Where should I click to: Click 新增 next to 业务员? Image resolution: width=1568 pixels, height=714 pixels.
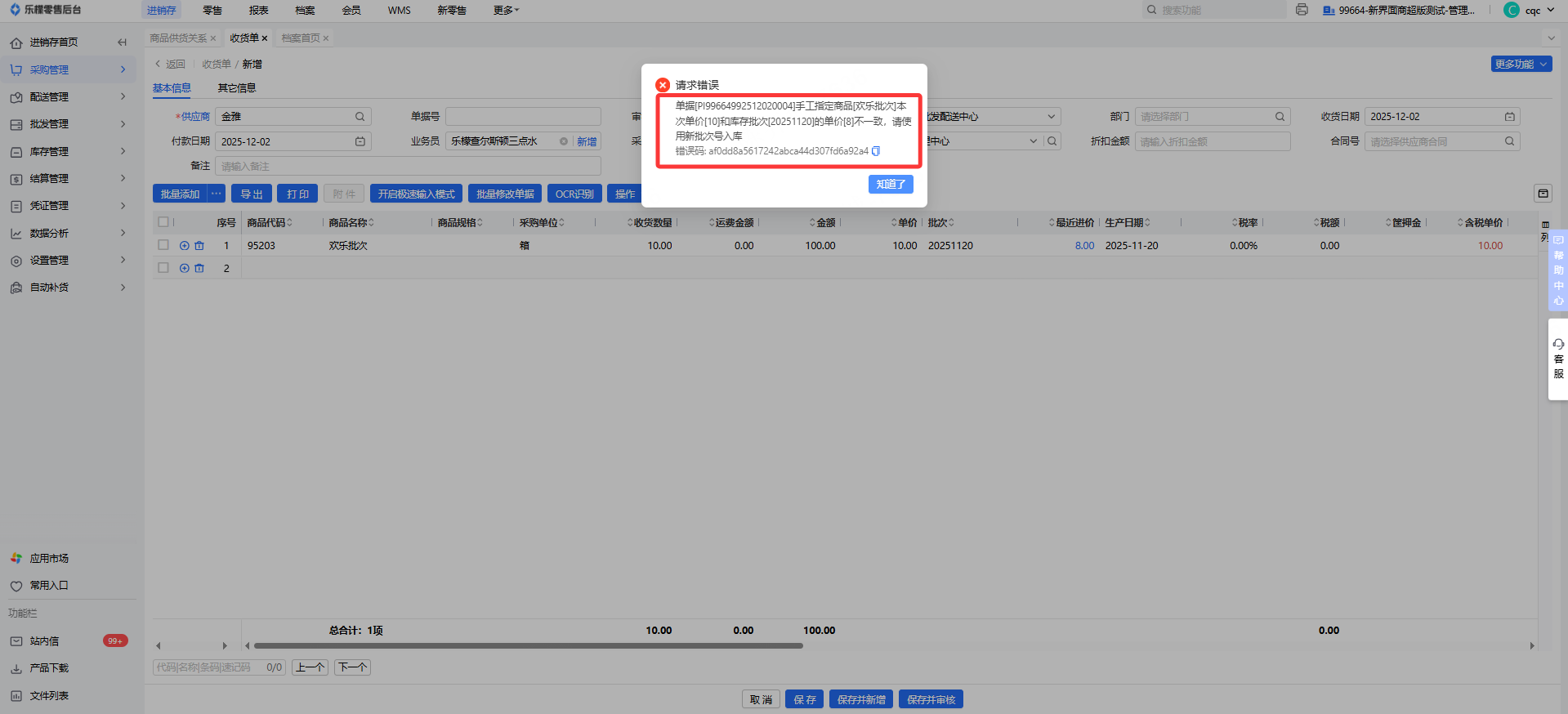coord(587,141)
